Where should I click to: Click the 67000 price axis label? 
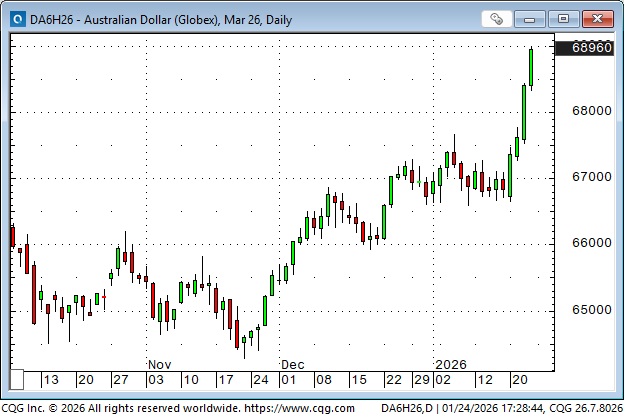592,177
